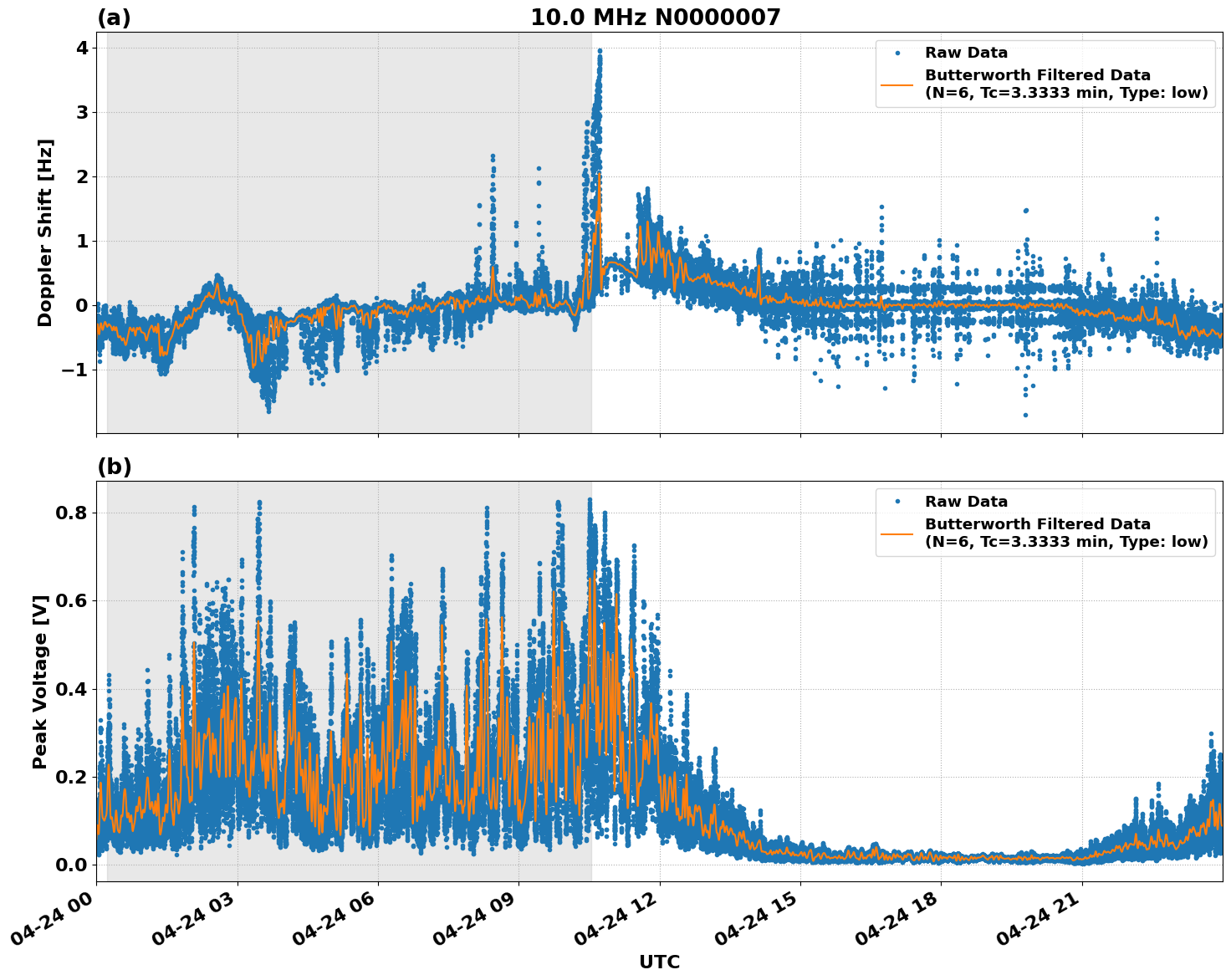Click the Doppler spike reaching 4 Hz
This screenshot has width=1231, height=980.
pos(600,52)
